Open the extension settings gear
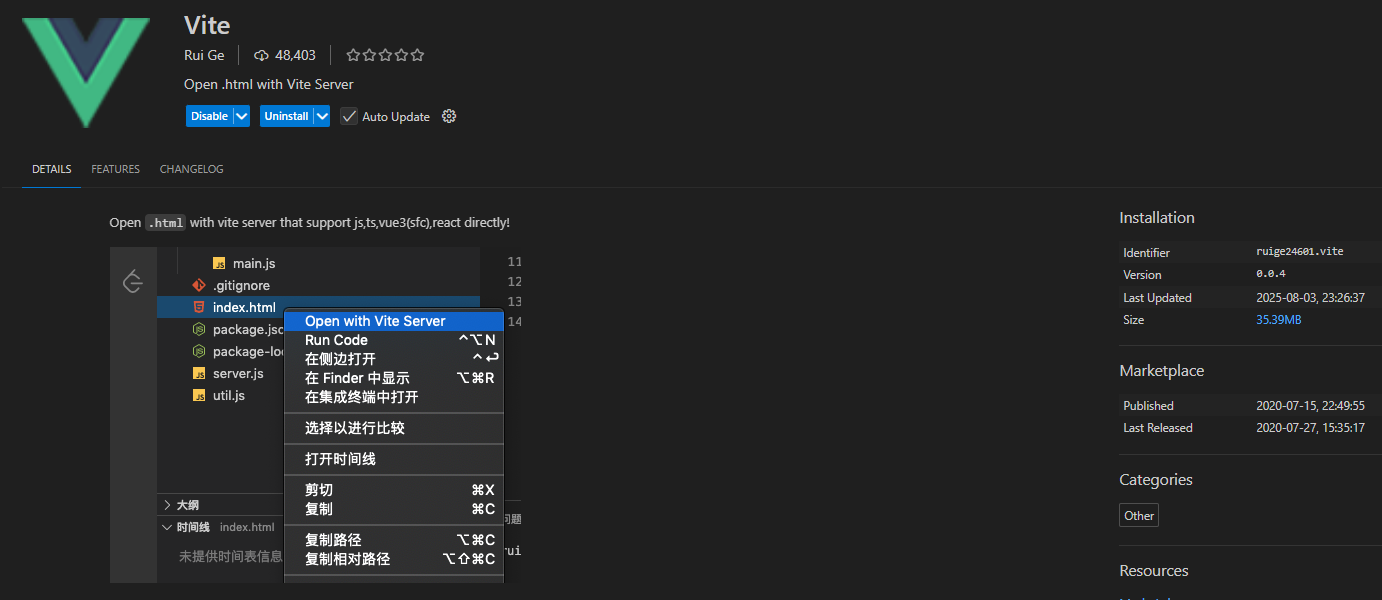 [x=449, y=116]
